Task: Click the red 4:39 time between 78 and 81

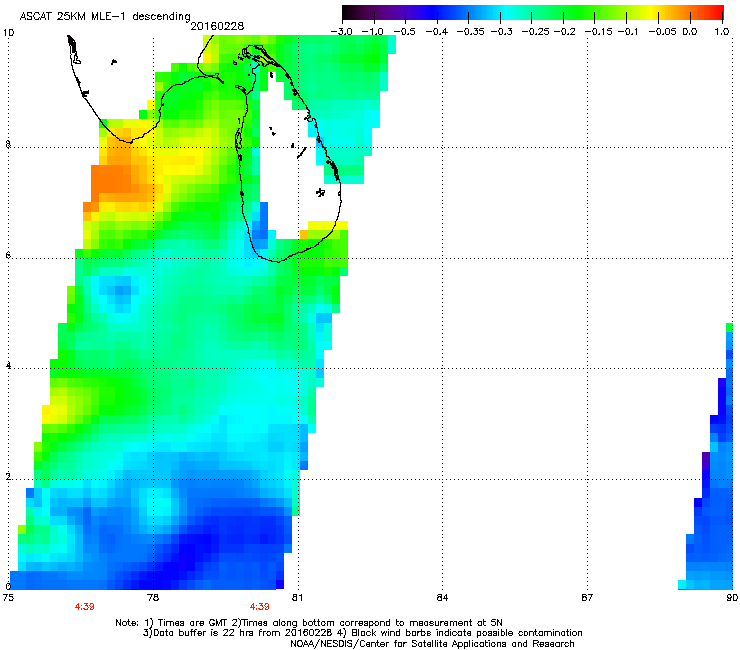Action: [x=260, y=607]
